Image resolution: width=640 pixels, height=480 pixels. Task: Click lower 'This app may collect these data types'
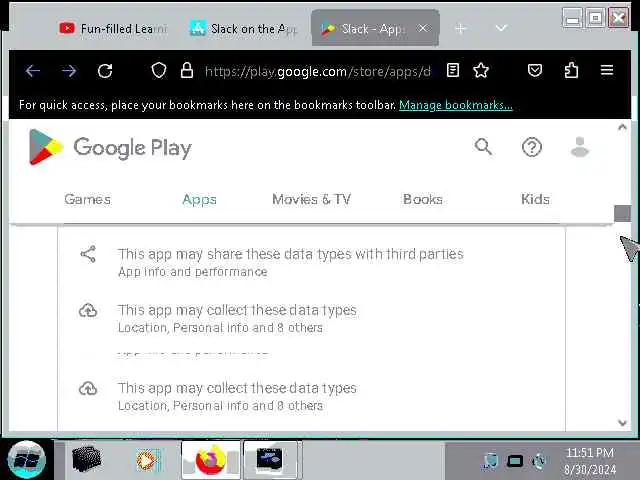237,388
